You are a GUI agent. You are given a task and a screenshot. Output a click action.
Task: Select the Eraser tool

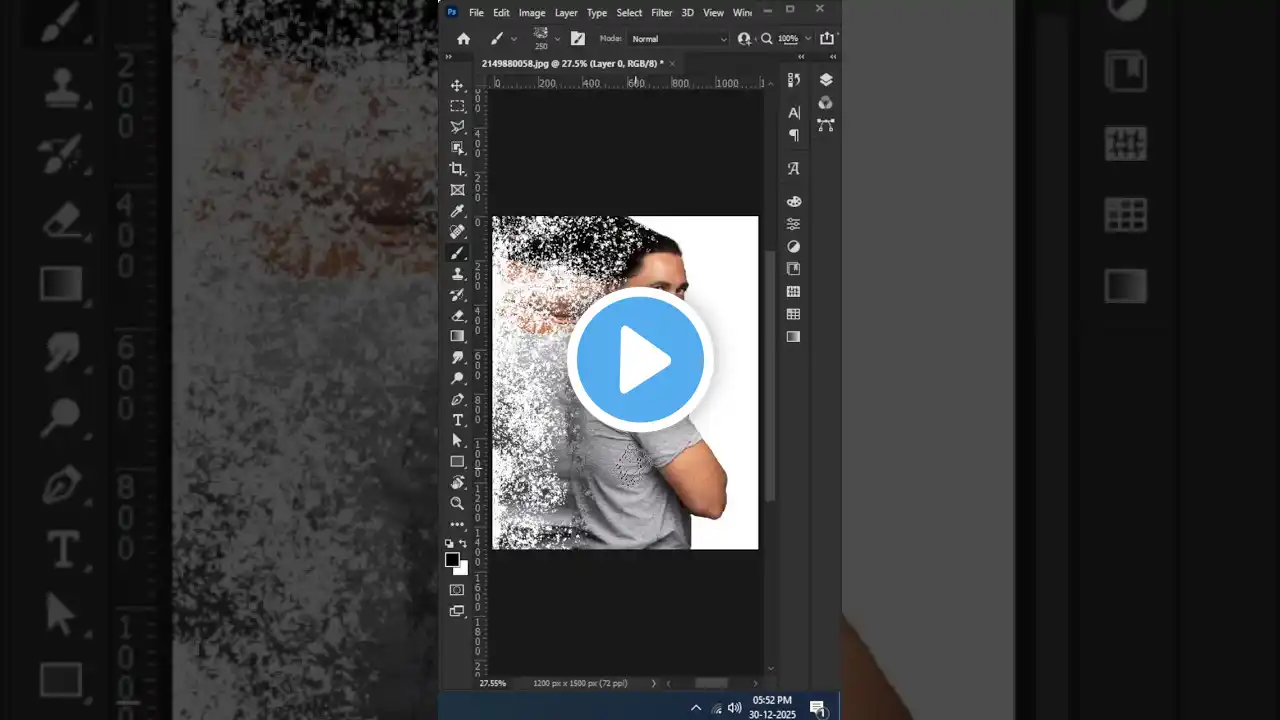pyautogui.click(x=457, y=316)
